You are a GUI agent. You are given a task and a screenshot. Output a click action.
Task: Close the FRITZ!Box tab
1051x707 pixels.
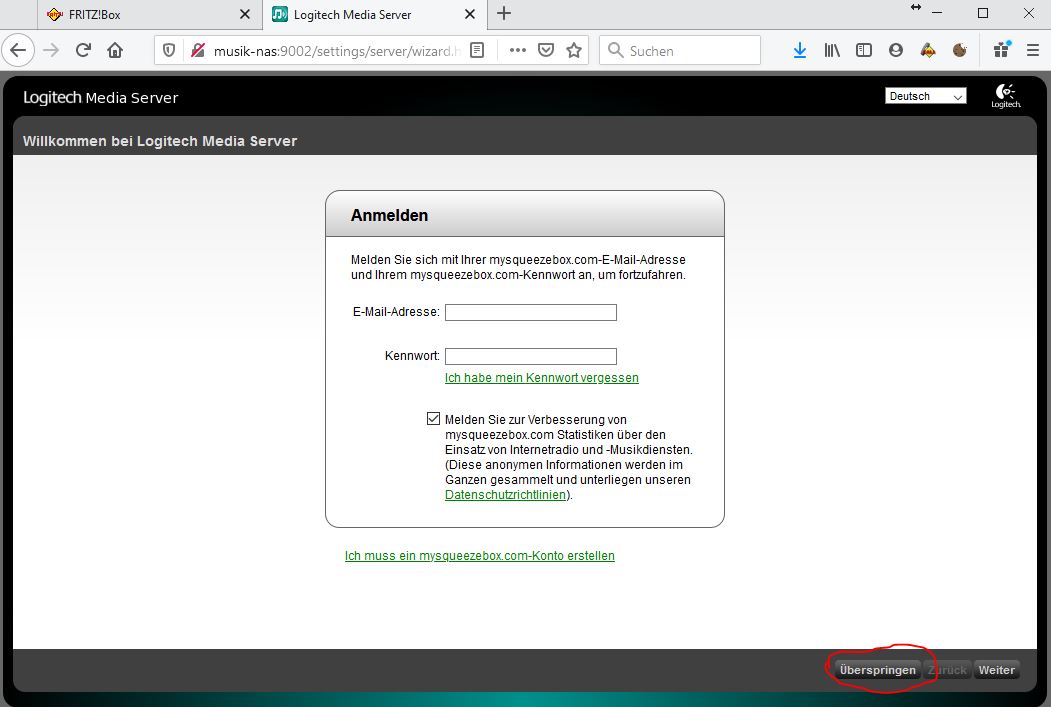[x=245, y=14]
